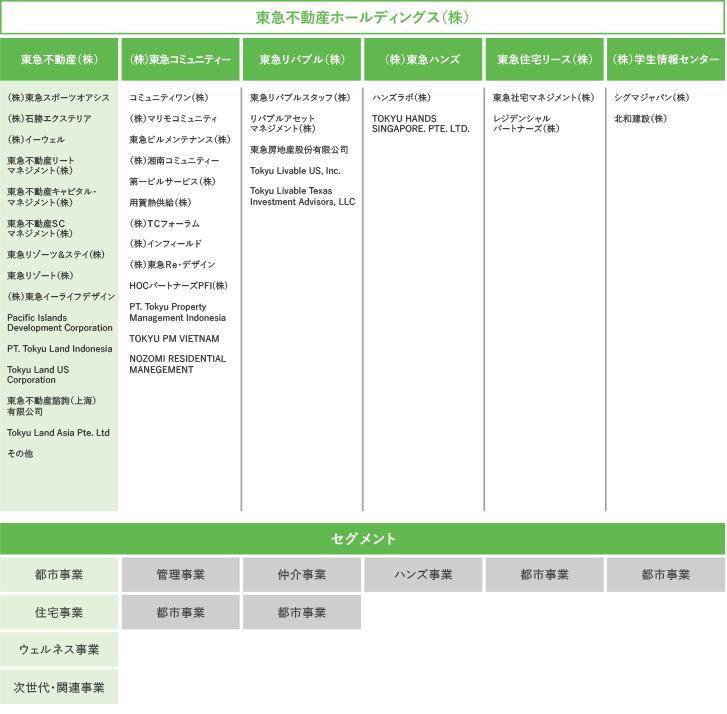The height and width of the screenshot is (714, 727).
Task: Click 東急ビルメンテナンス(株) entry
Action: (180, 139)
